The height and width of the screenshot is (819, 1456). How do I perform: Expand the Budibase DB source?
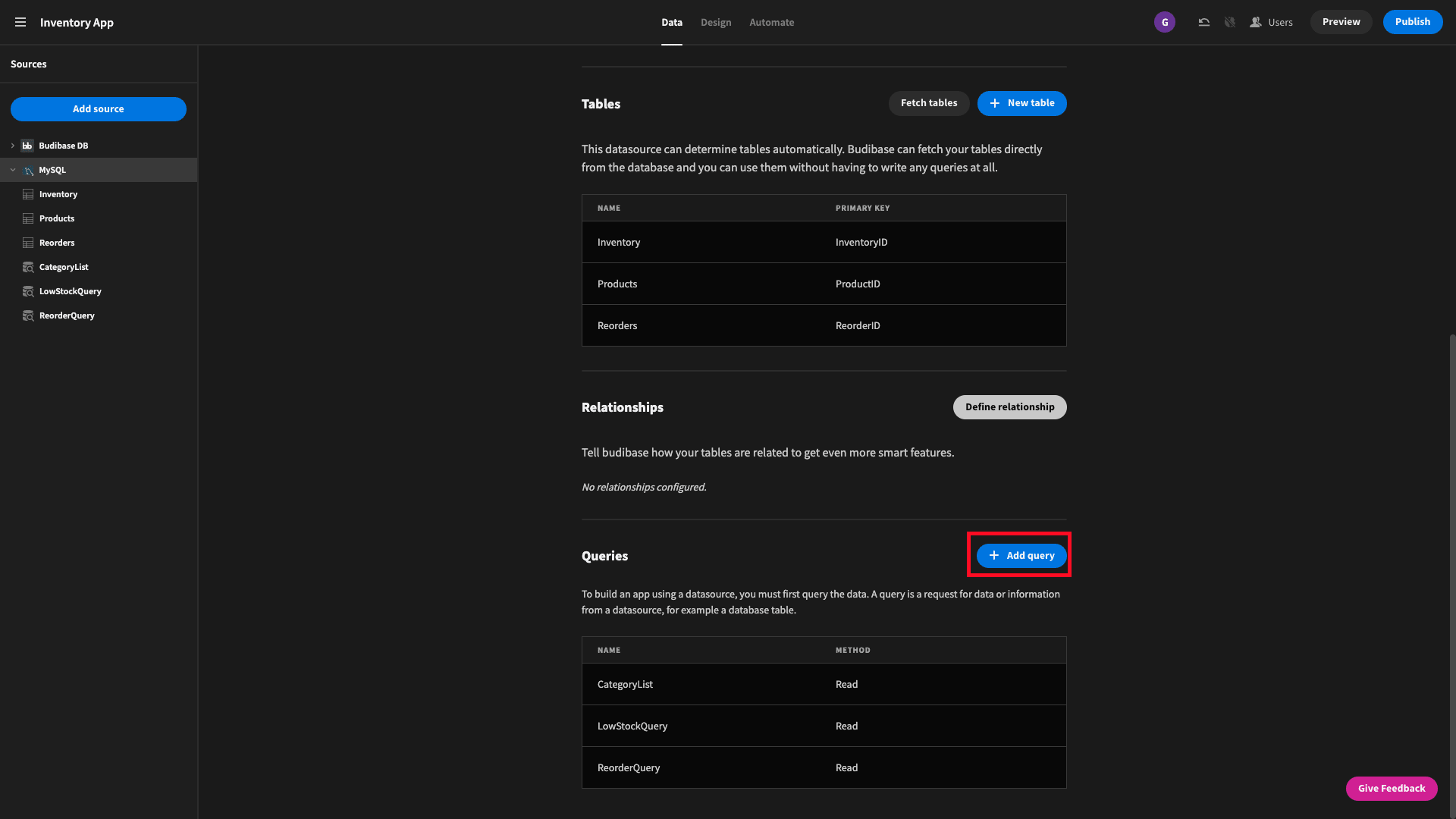pyautogui.click(x=11, y=145)
